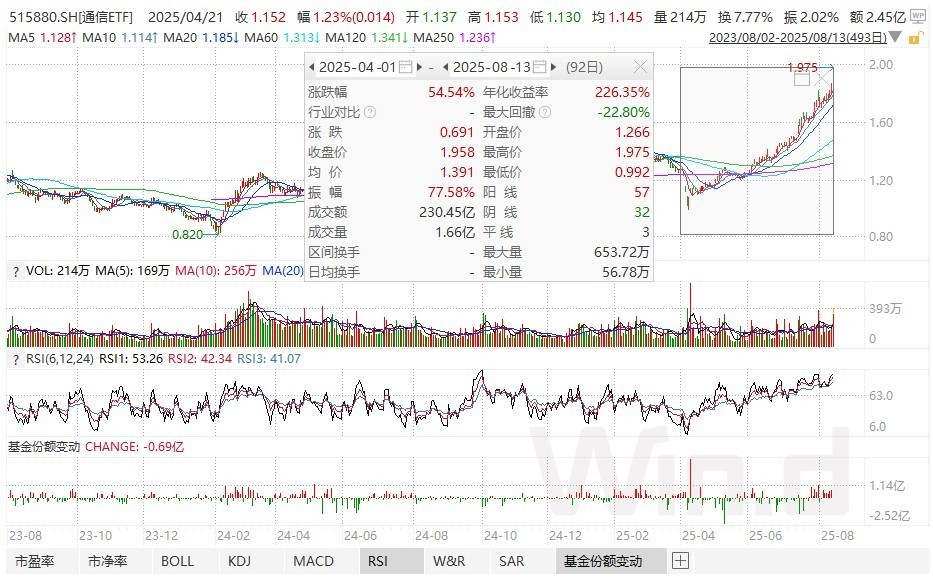Click the small square icon near 1.975 peak
This screenshot has width=933, height=579.
pyautogui.click(x=803, y=79)
